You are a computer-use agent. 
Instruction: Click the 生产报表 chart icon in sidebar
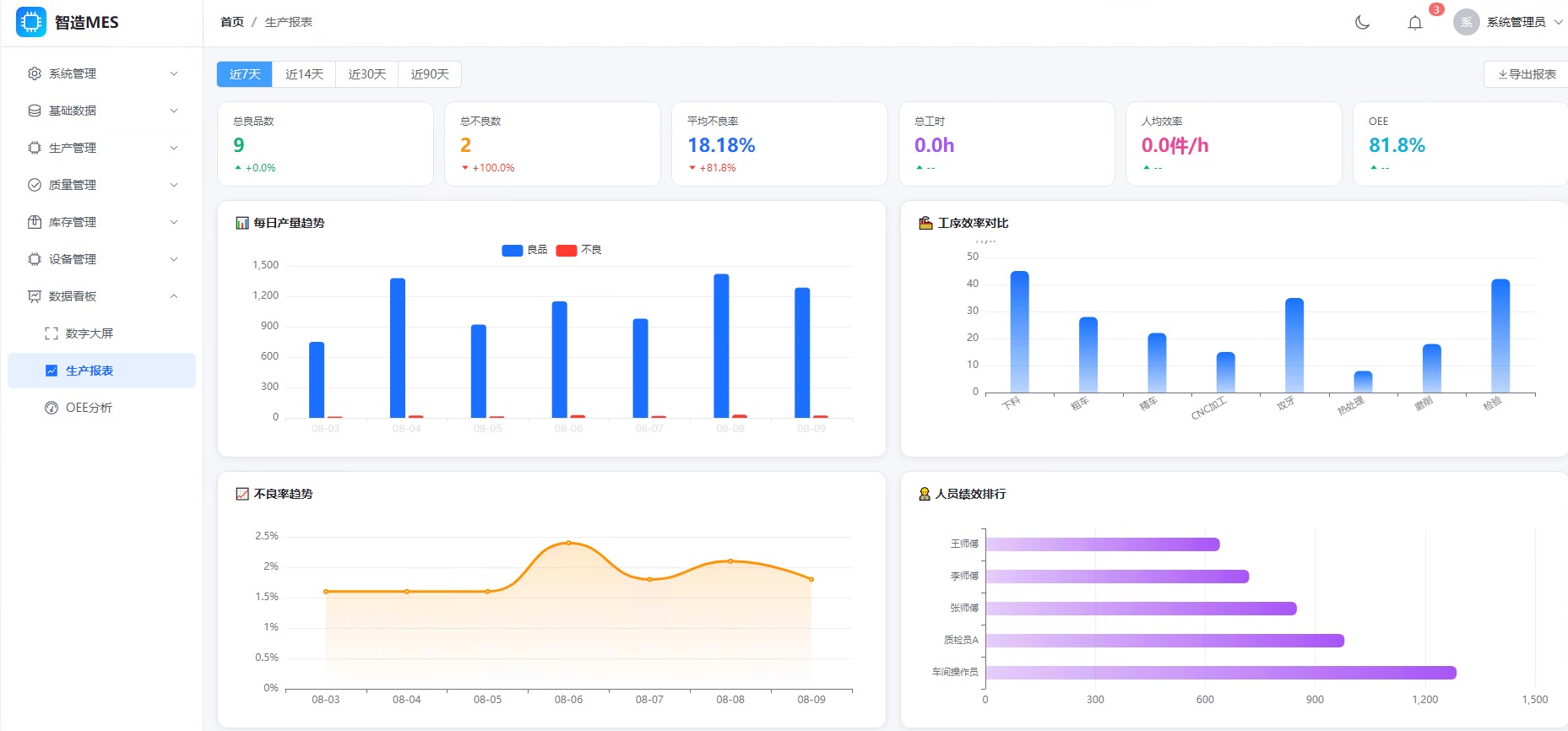click(x=52, y=371)
